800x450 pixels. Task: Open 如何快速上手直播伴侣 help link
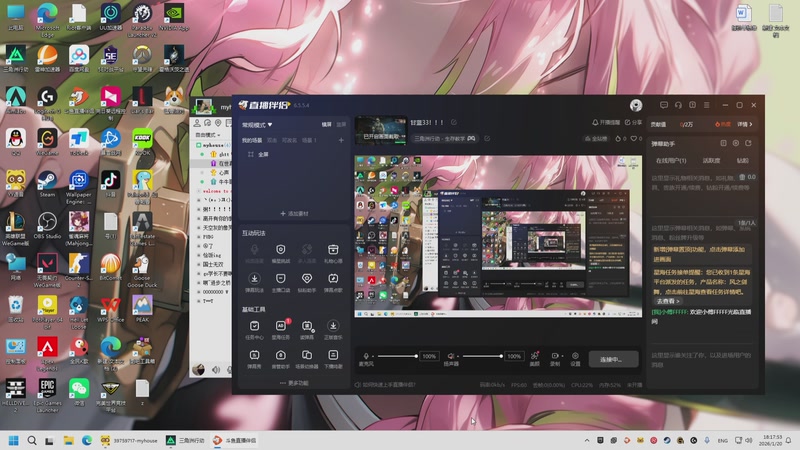[385, 385]
